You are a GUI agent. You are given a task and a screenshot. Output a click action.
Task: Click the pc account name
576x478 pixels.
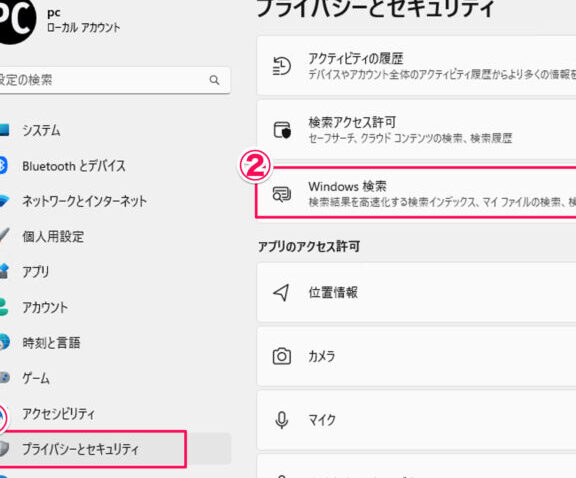(x=54, y=13)
